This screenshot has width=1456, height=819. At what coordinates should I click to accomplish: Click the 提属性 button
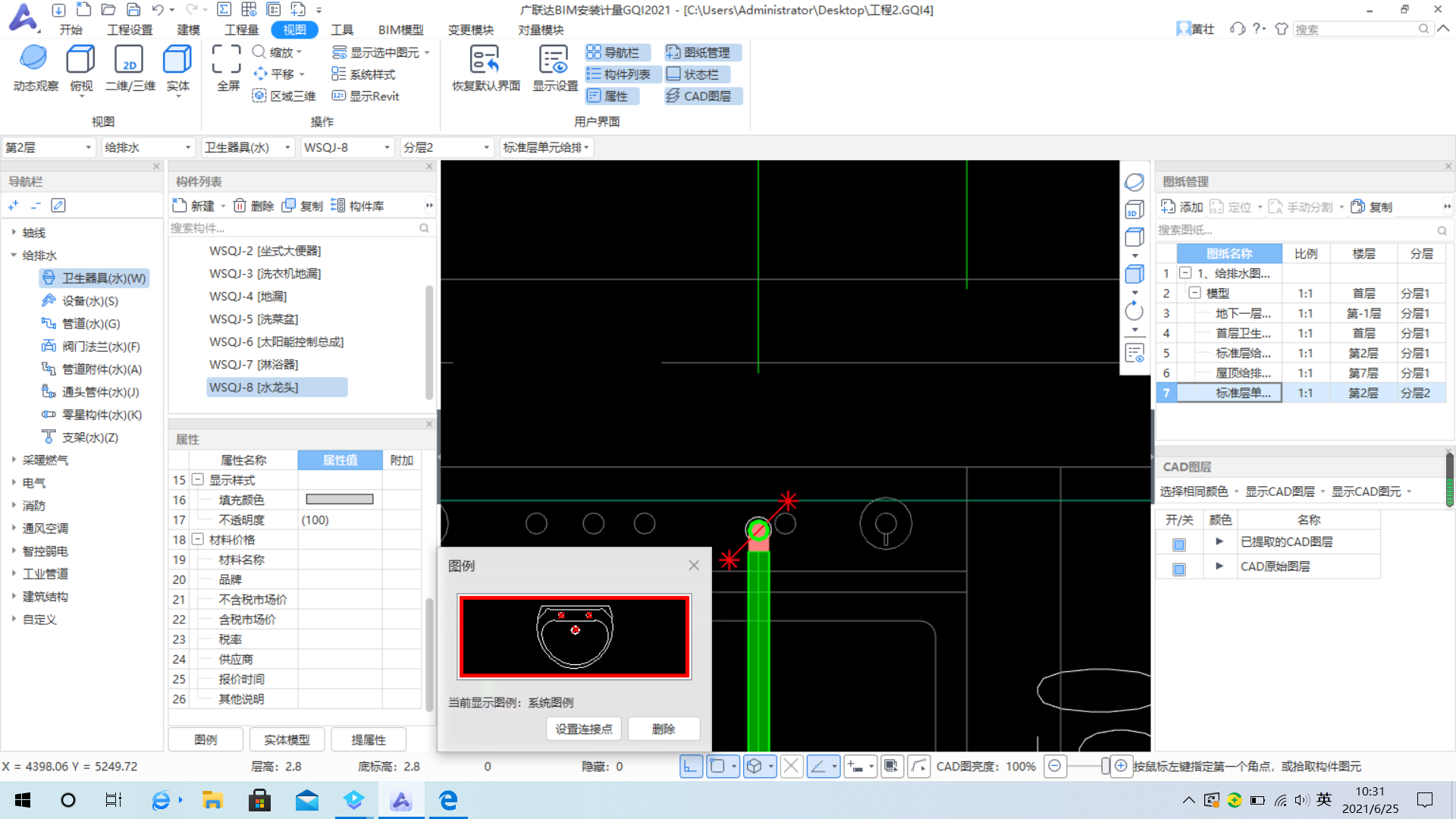tap(369, 739)
